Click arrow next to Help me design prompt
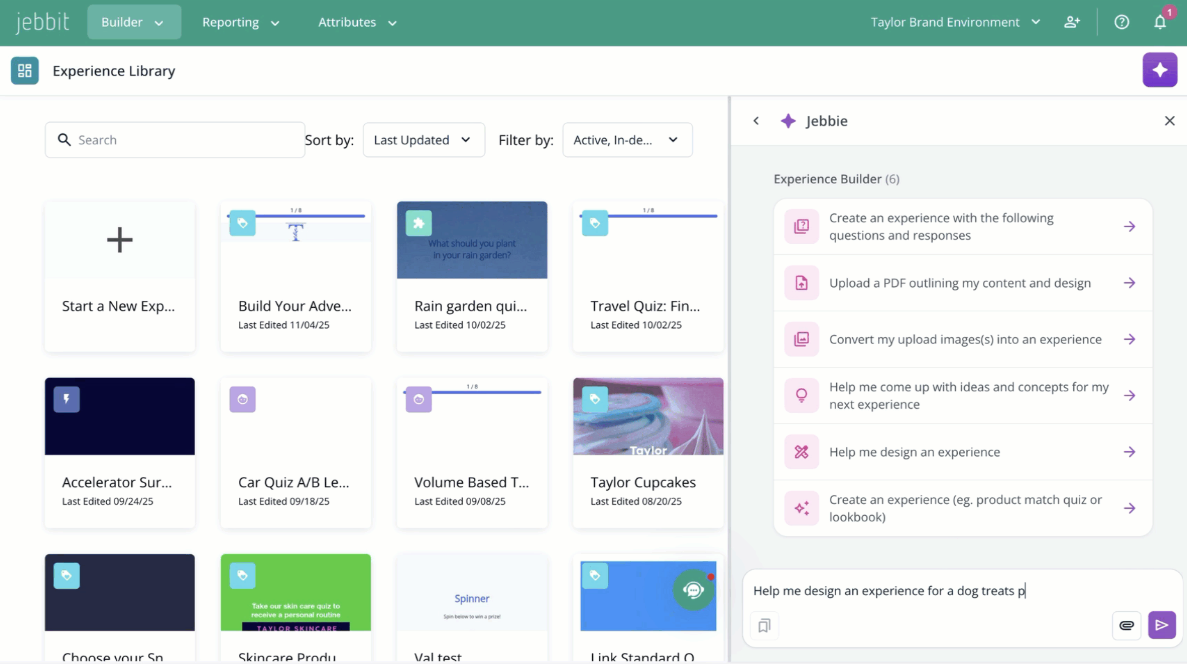1187x666 pixels. coord(1129,452)
